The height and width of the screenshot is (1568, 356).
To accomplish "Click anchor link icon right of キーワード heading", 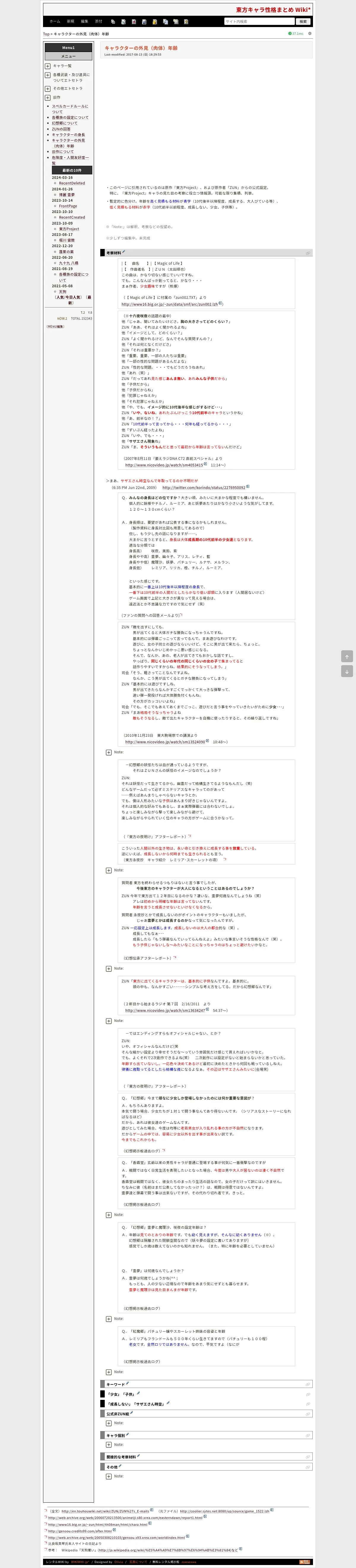I will (308, 1384).
